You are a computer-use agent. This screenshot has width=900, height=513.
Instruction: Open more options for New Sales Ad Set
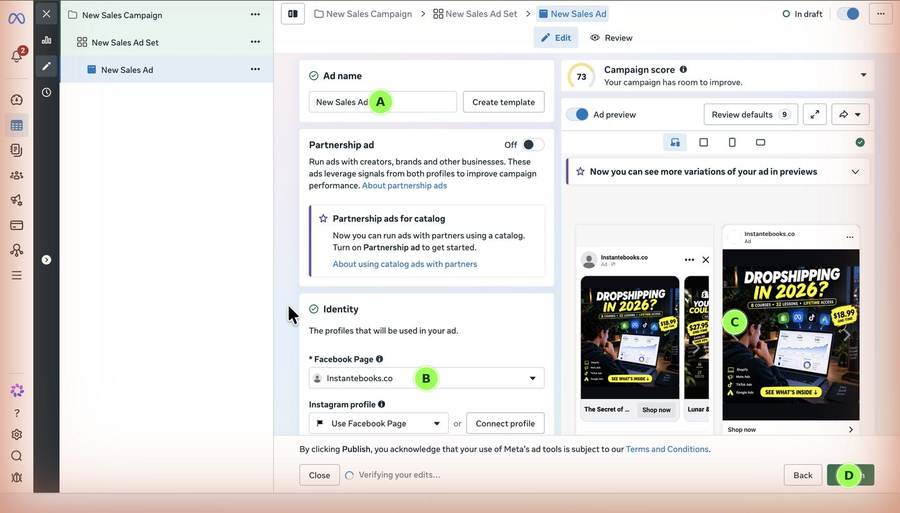point(255,42)
